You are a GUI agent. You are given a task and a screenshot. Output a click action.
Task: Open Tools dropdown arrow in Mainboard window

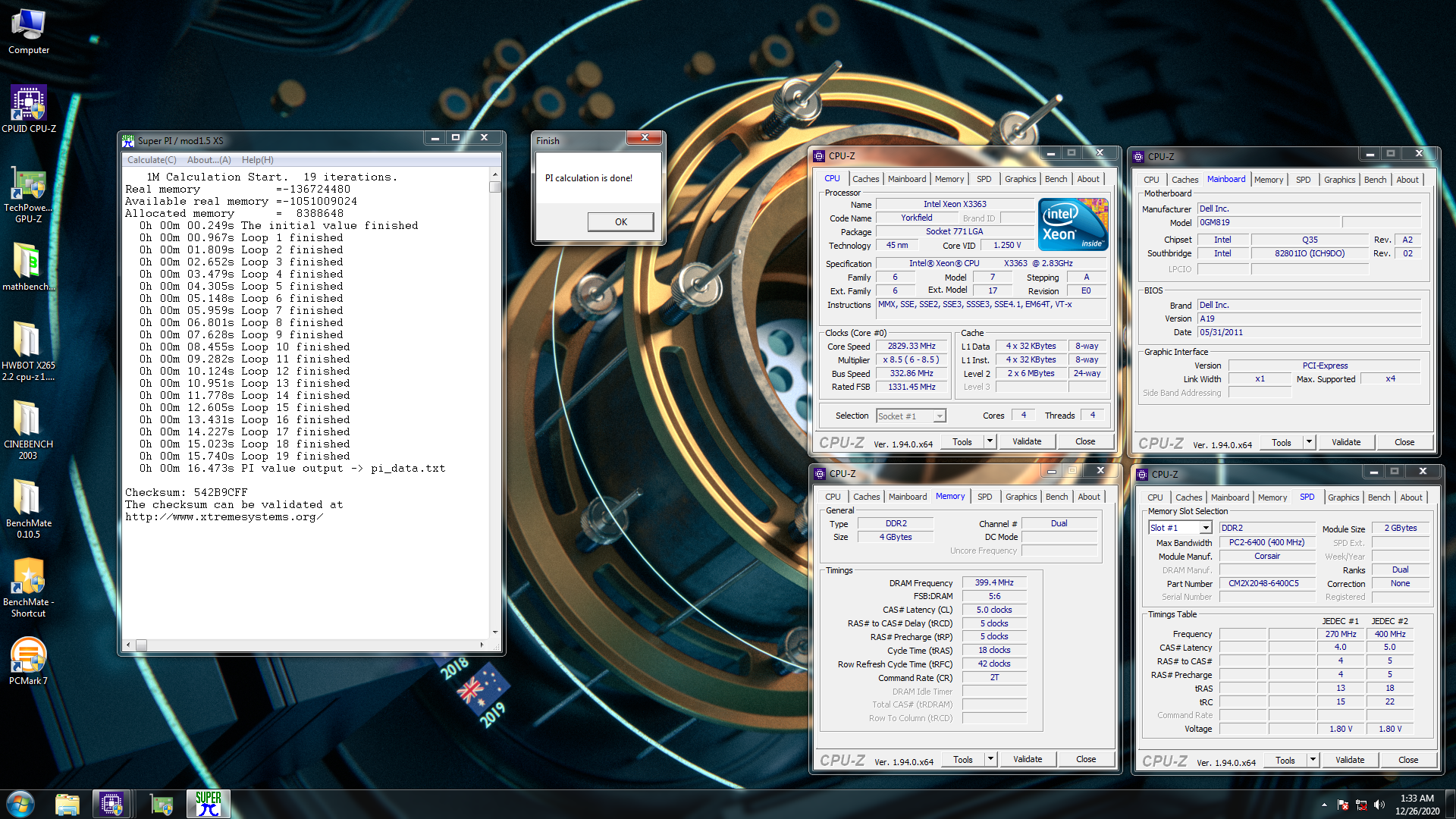coord(1309,442)
